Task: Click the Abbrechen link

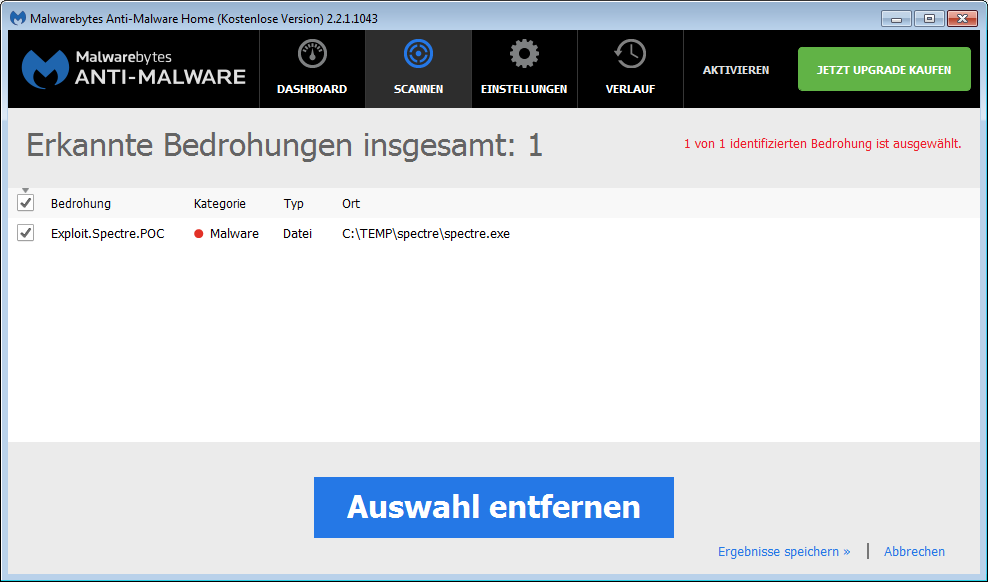Action: 914,551
